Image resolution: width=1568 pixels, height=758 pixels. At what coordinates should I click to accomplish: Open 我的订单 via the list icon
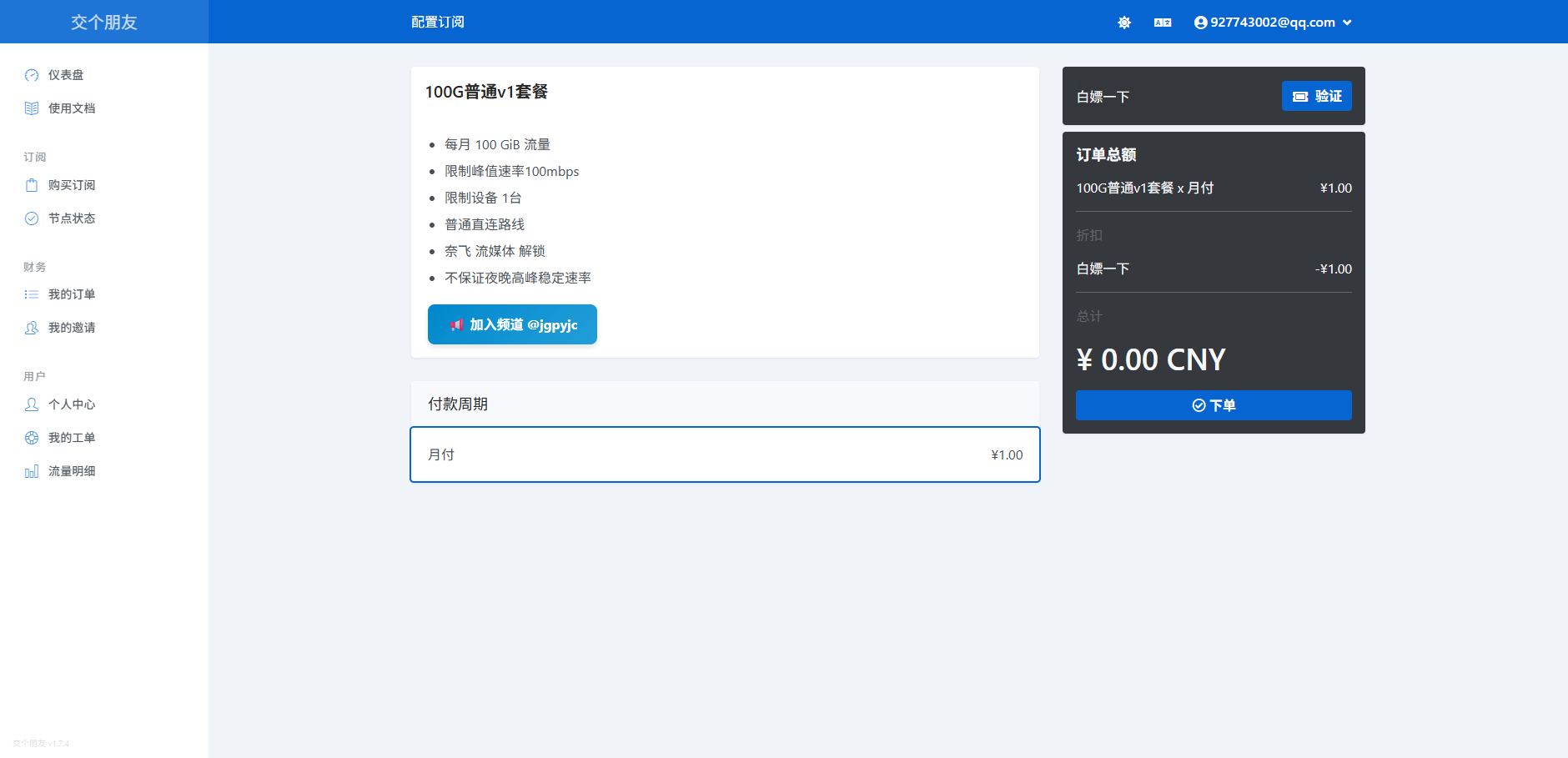pos(32,294)
